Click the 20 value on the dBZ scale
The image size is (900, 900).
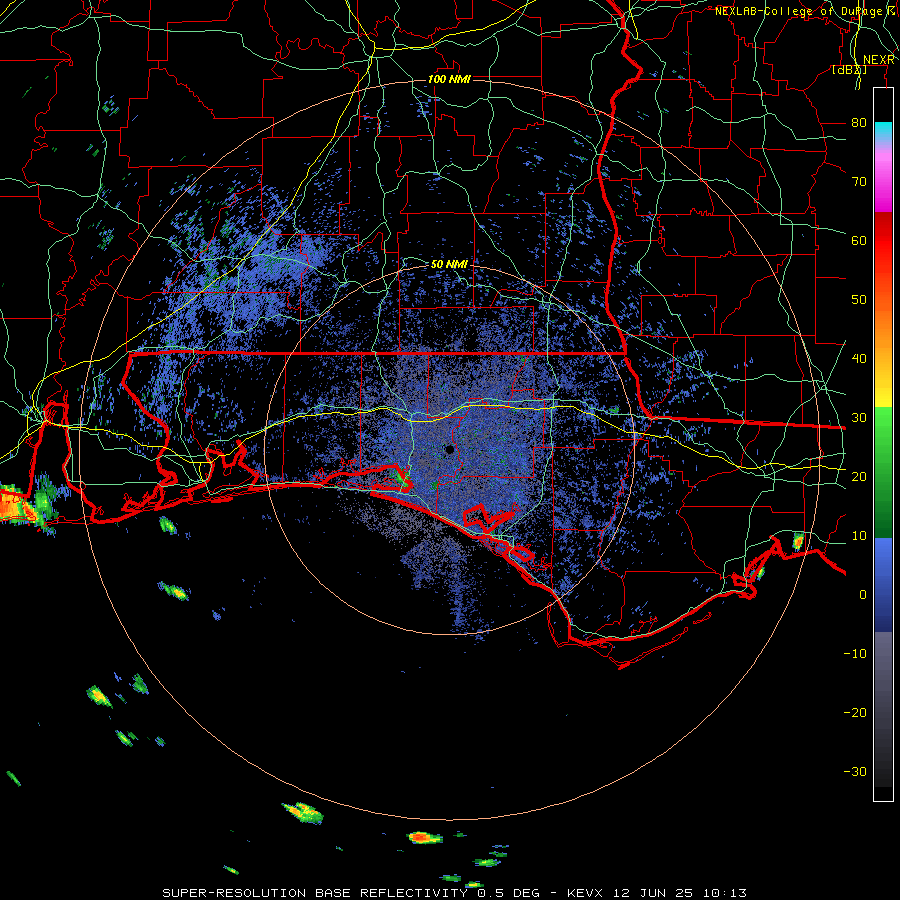click(859, 476)
